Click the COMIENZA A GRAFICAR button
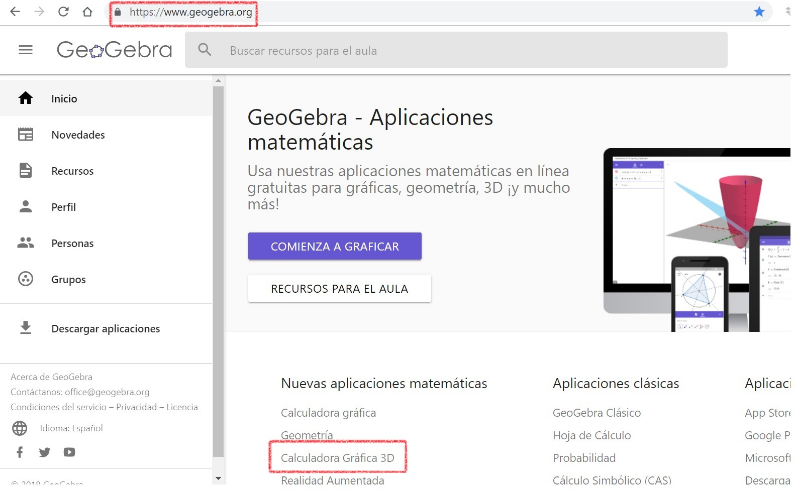The height and width of the screenshot is (492, 800). point(335,247)
